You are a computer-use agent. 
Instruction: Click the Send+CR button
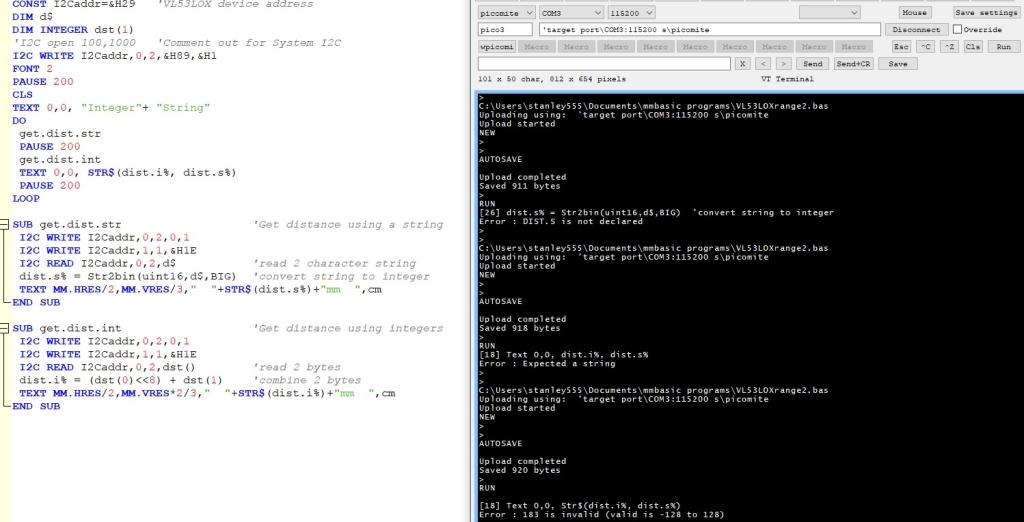point(855,64)
